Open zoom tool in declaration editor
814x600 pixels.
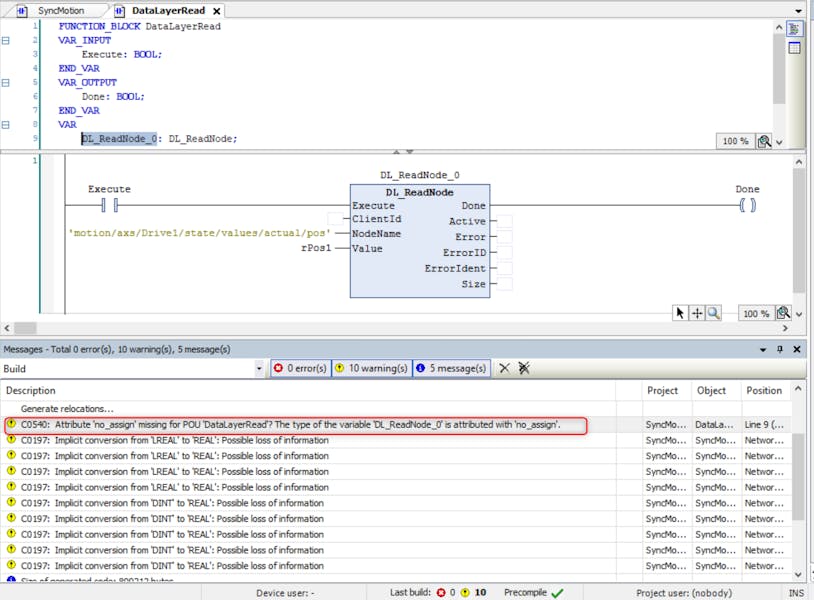[763, 142]
